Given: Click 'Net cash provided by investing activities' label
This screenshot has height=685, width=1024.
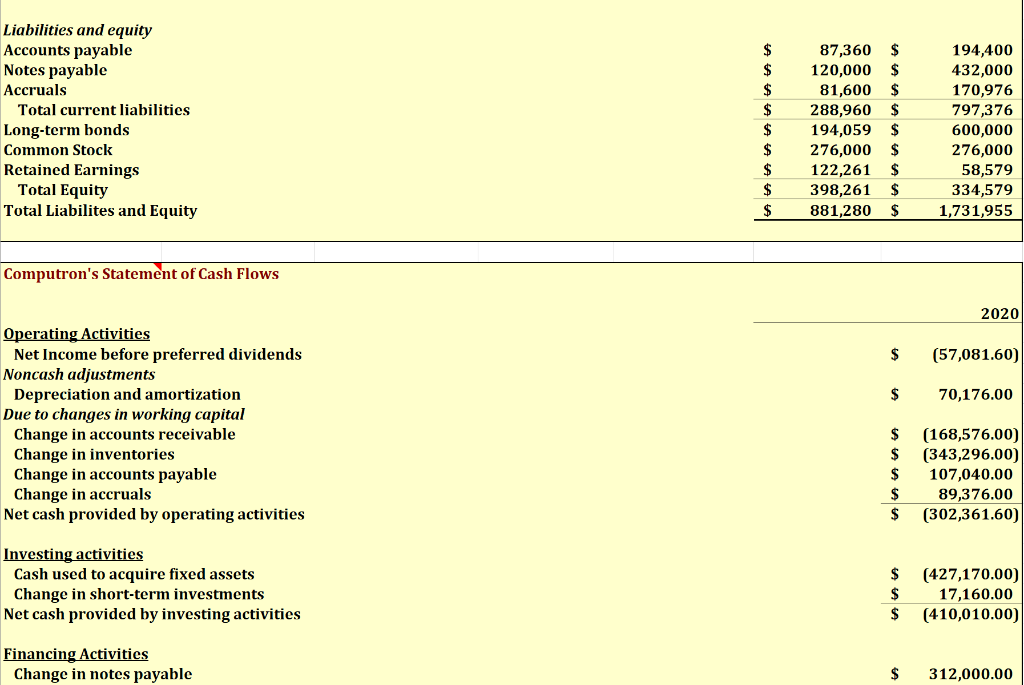Looking at the screenshot, I should click(152, 614).
